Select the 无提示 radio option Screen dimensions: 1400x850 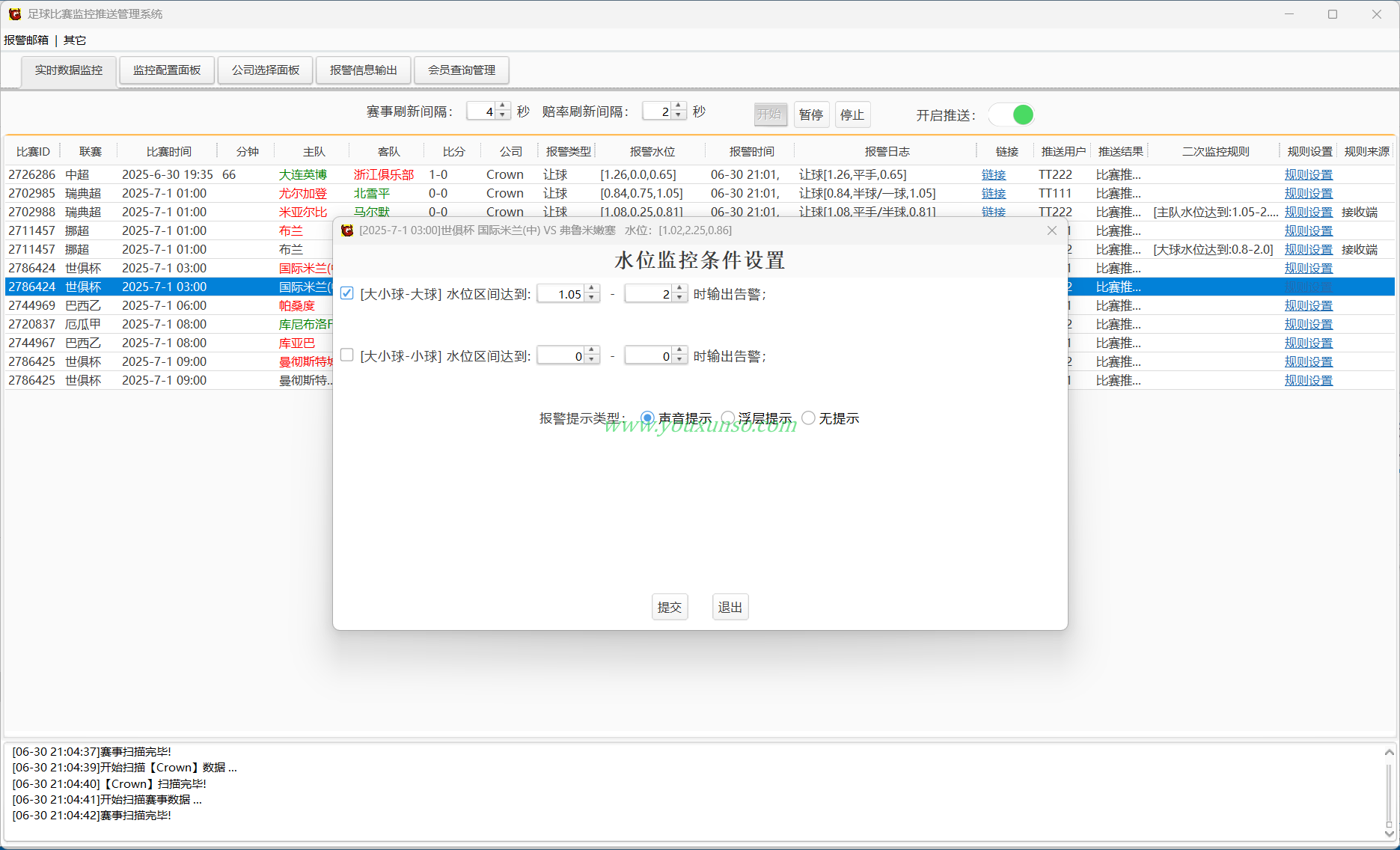click(808, 418)
